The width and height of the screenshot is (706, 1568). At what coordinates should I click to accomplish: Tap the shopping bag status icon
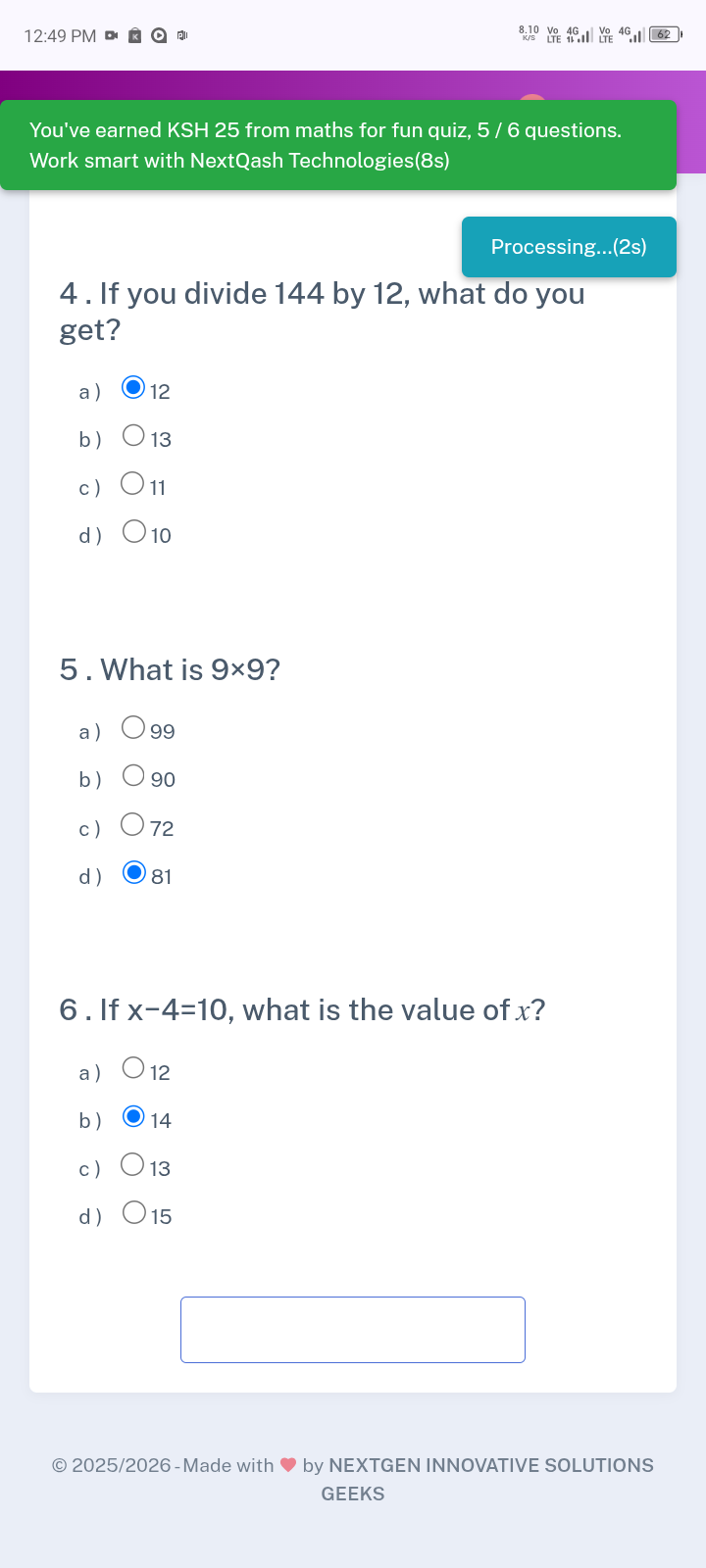point(135,36)
